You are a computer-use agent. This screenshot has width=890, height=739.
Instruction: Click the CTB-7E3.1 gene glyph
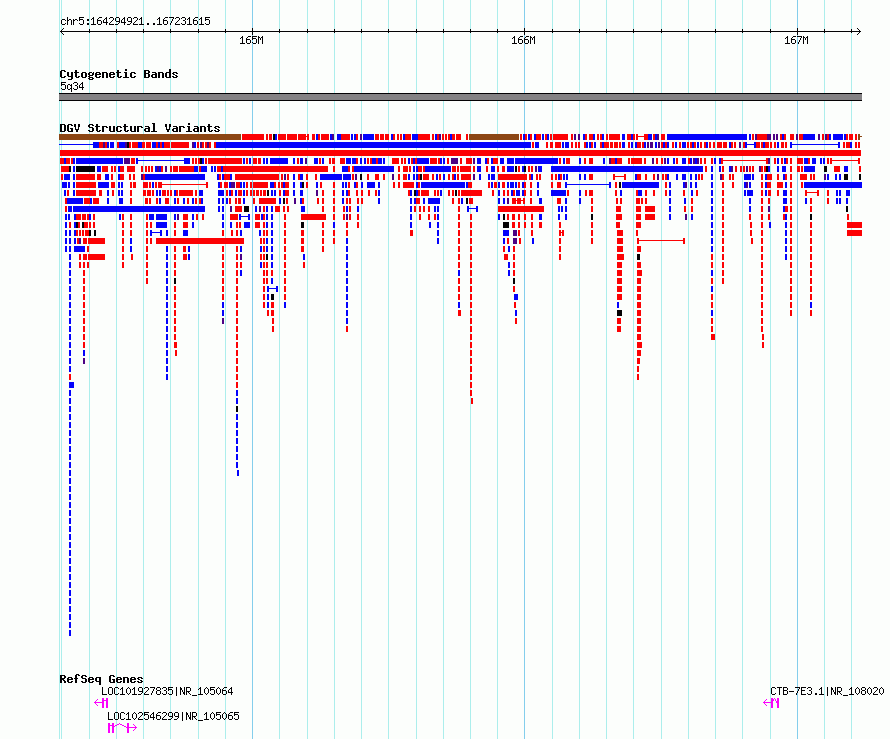click(x=771, y=703)
